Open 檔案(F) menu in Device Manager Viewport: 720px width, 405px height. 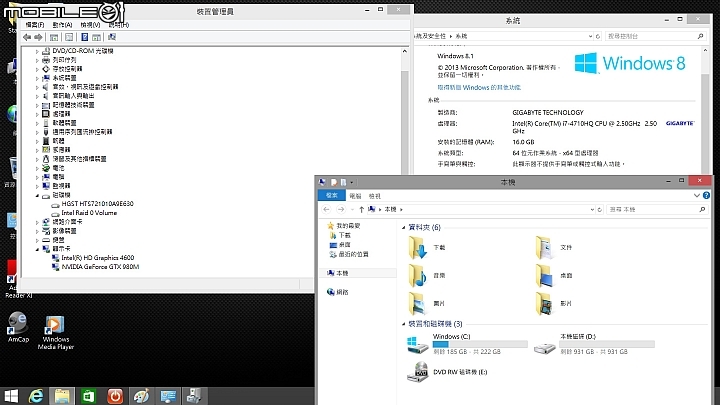35,25
